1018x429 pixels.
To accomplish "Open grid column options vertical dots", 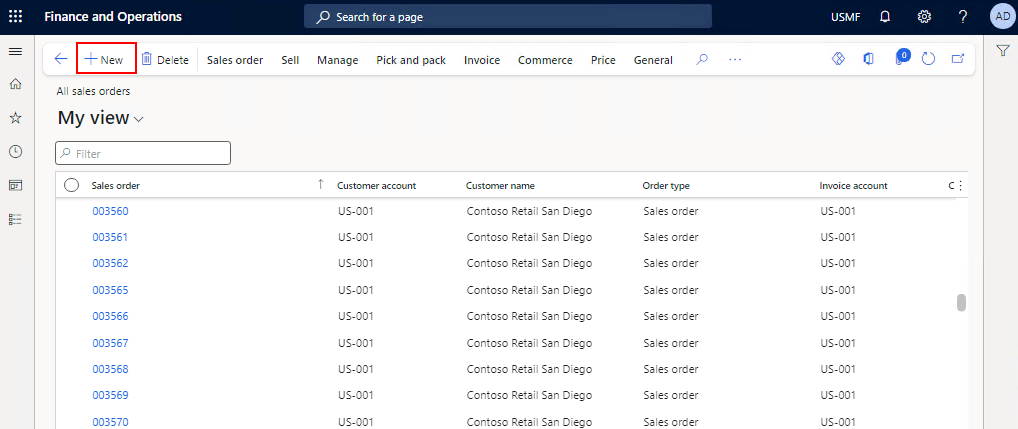I will tap(961, 186).
